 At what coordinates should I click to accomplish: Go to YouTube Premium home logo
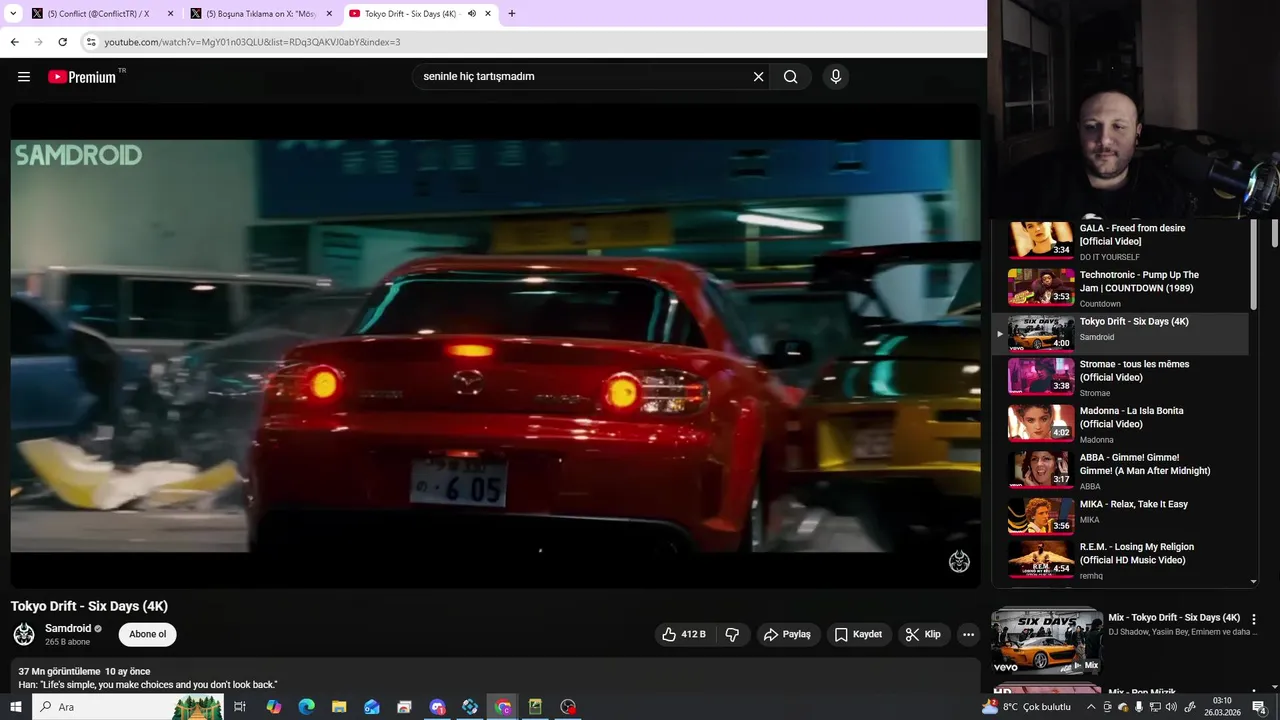pos(83,76)
